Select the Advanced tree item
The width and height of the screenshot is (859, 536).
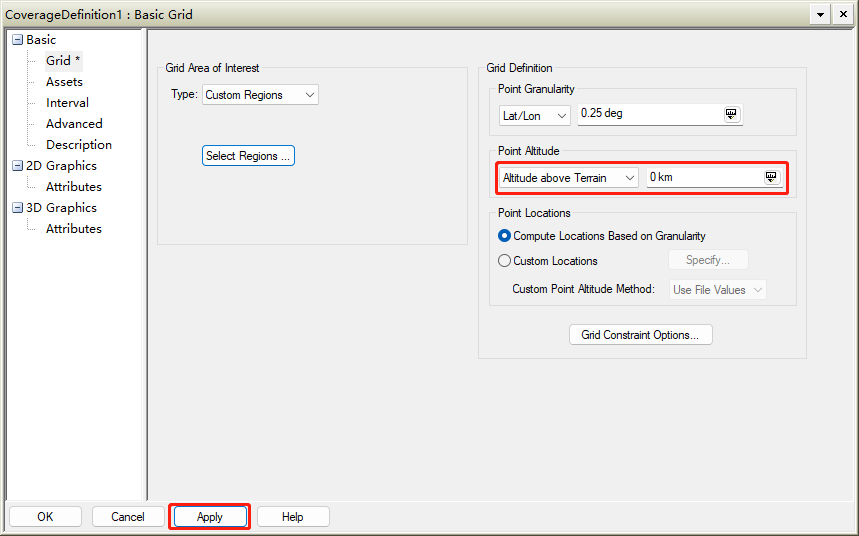pyautogui.click(x=74, y=124)
